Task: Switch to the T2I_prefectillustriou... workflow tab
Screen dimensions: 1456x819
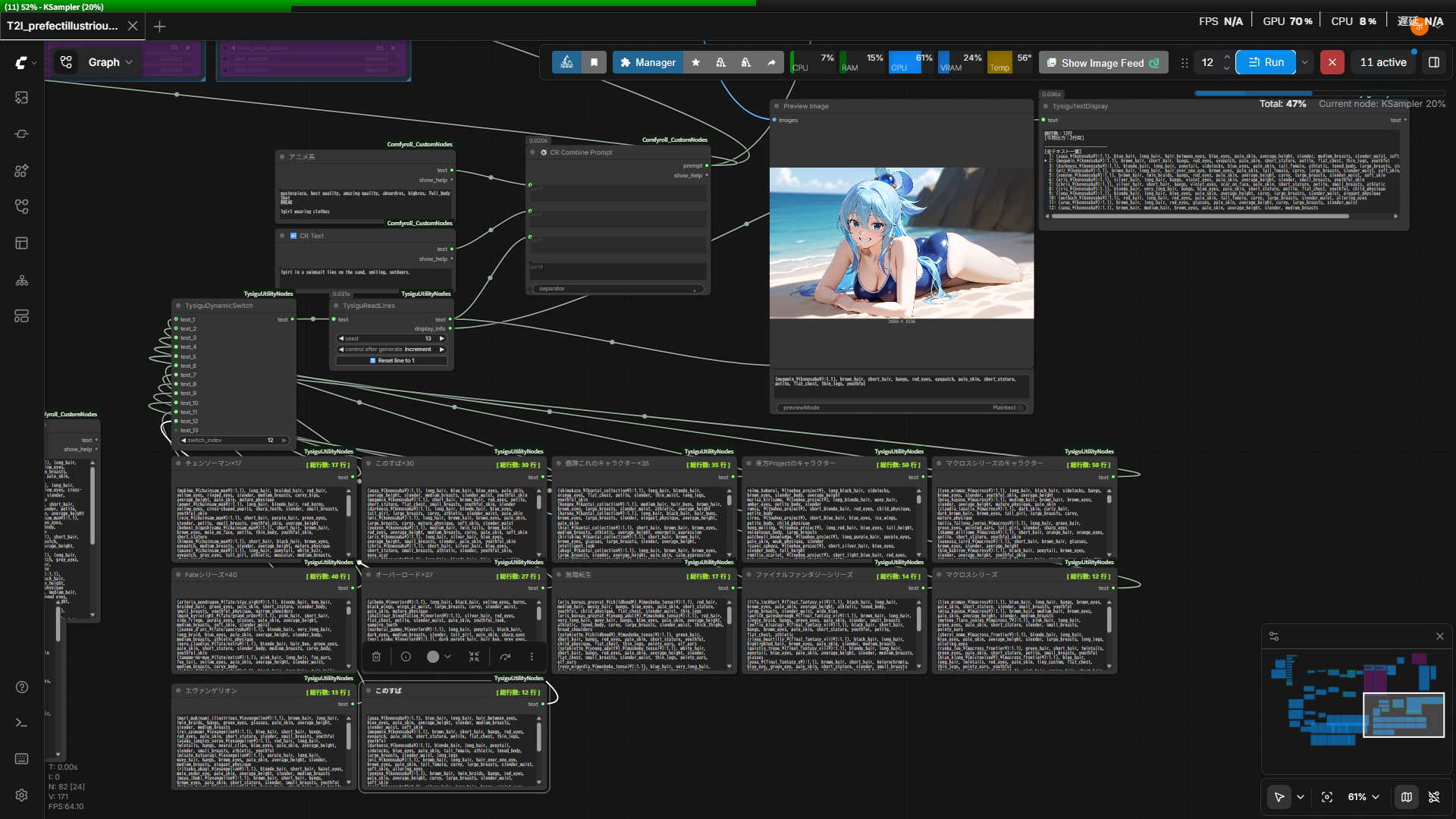Action: pyautogui.click(x=63, y=26)
